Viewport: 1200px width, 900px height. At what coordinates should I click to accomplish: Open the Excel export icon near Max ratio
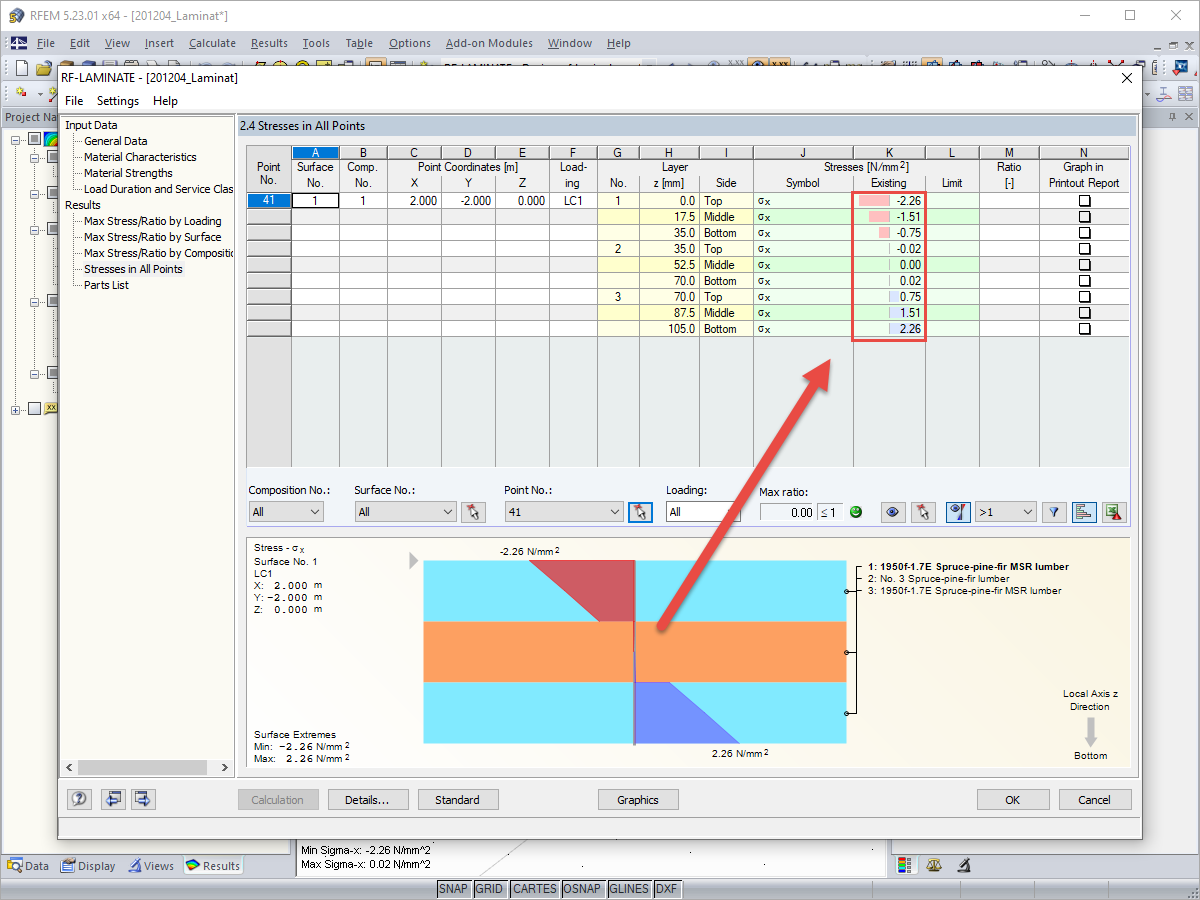(1113, 512)
